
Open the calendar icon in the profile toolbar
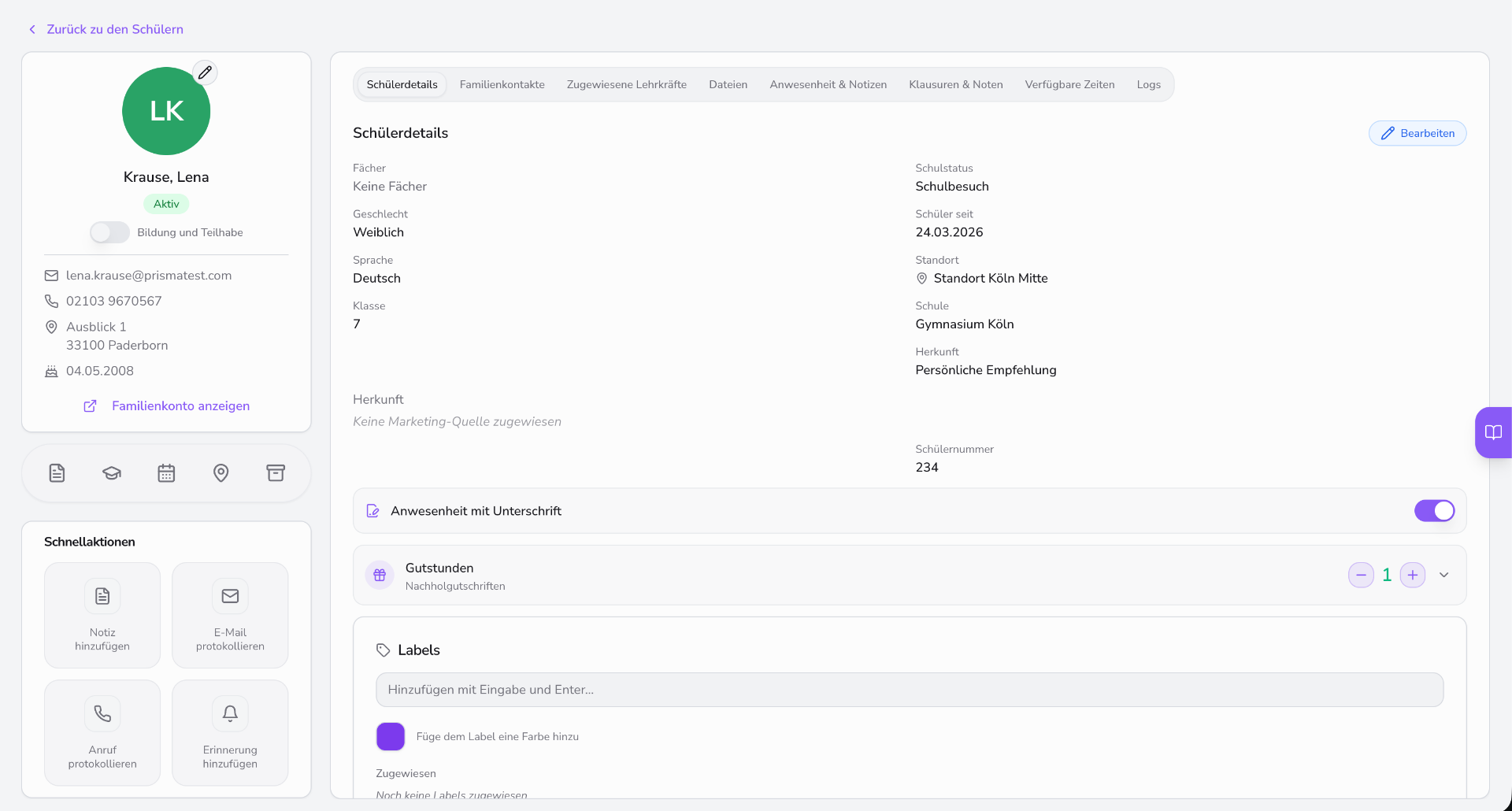coord(166,473)
